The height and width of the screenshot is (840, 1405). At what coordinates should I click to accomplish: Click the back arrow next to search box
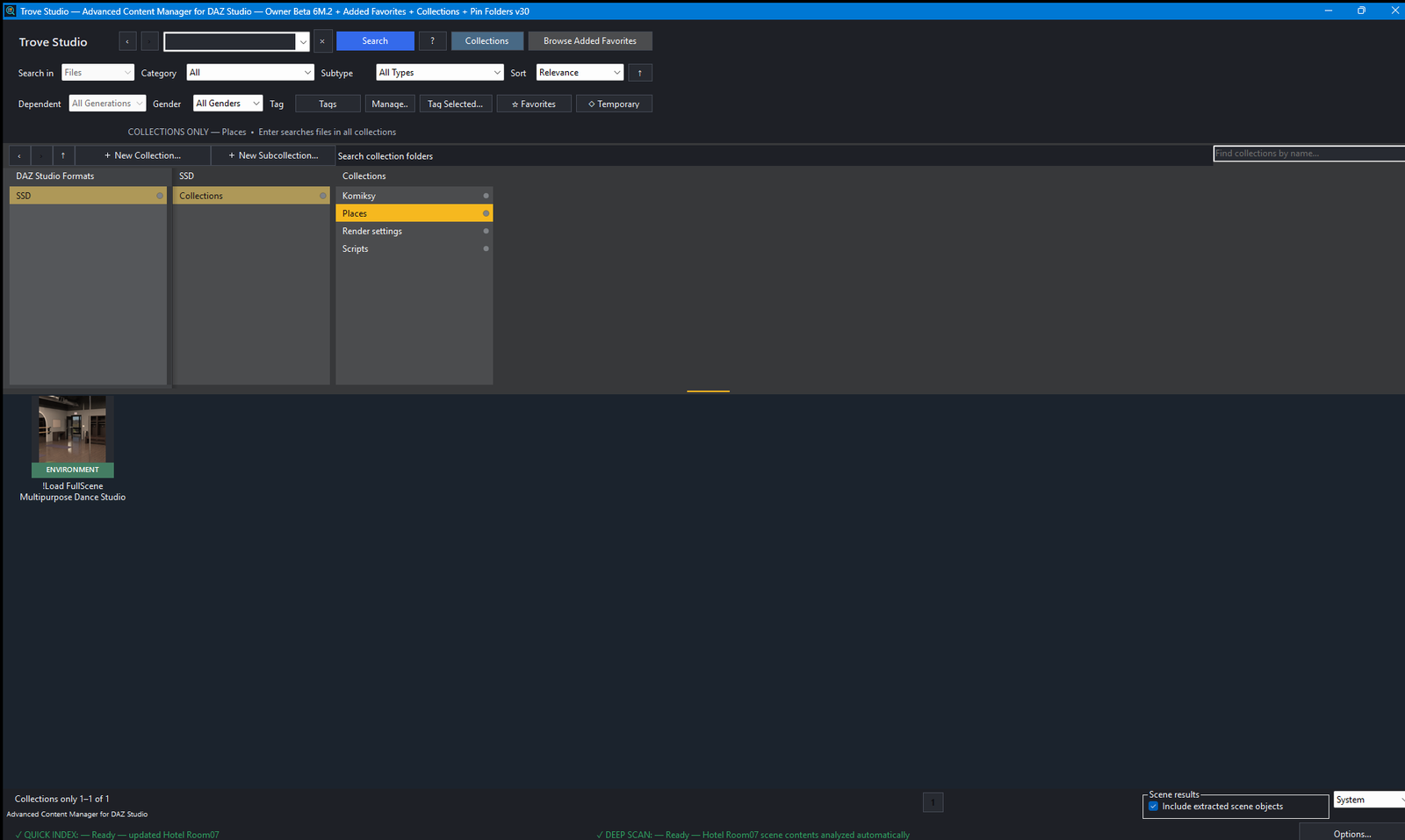127,41
